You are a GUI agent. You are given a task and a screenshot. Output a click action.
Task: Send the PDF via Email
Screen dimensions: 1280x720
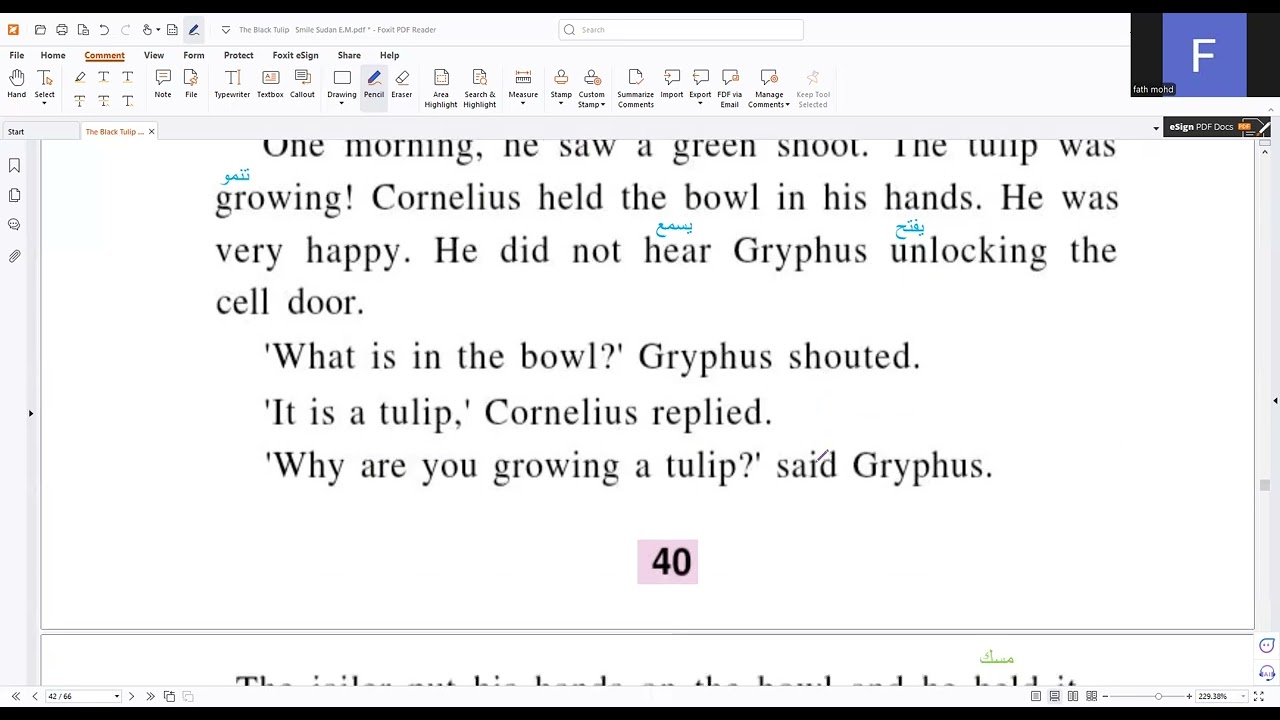[x=730, y=89]
